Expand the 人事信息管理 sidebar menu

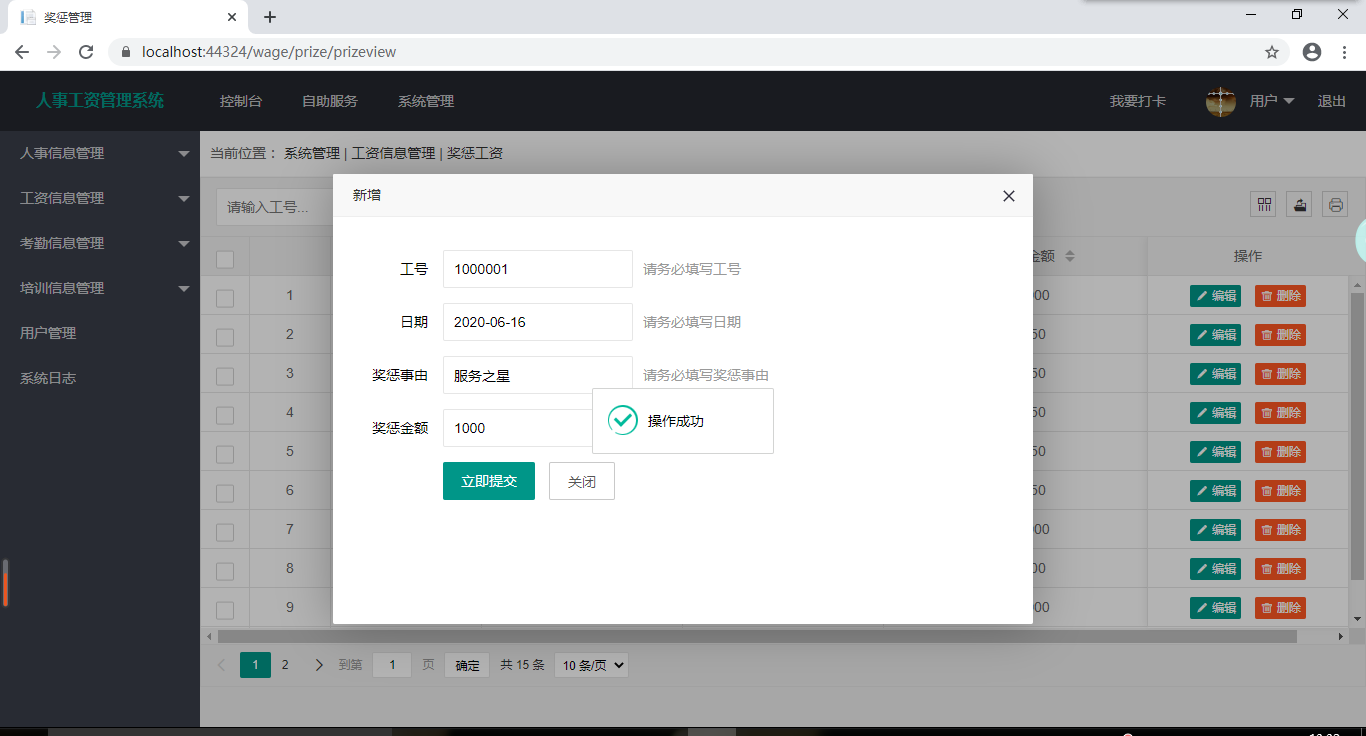point(100,153)
